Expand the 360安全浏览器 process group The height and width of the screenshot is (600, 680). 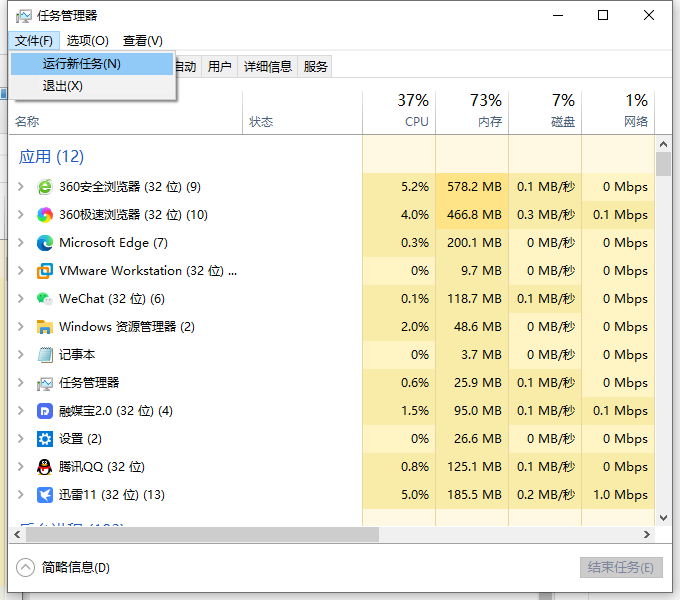(x=21, y=187)
